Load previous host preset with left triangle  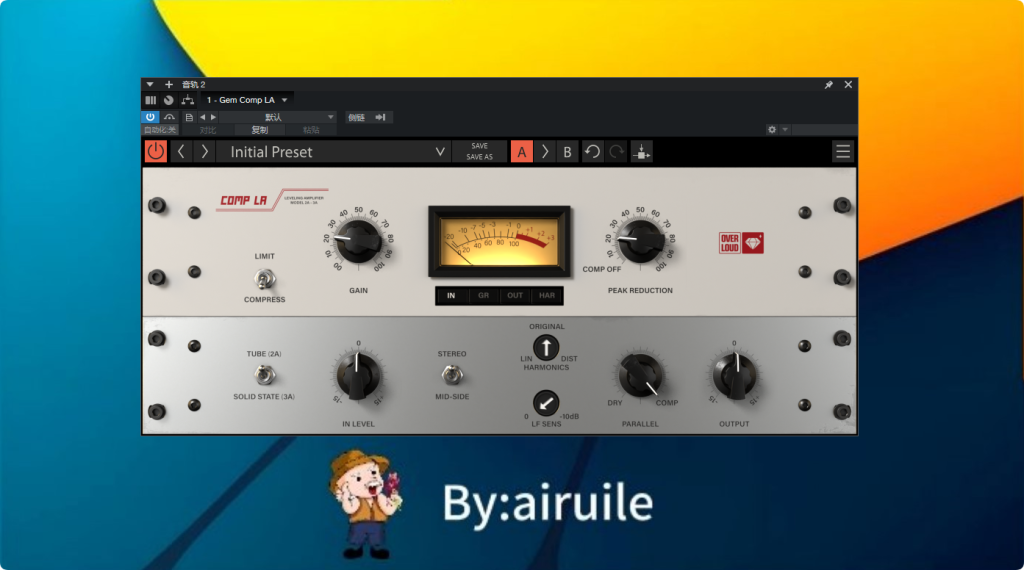click(202, 118)
